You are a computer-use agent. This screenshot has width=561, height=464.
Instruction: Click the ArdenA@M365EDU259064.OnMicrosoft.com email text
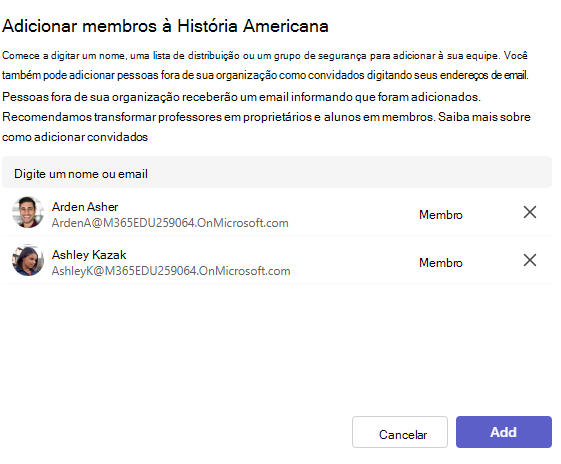click(170, 223)
